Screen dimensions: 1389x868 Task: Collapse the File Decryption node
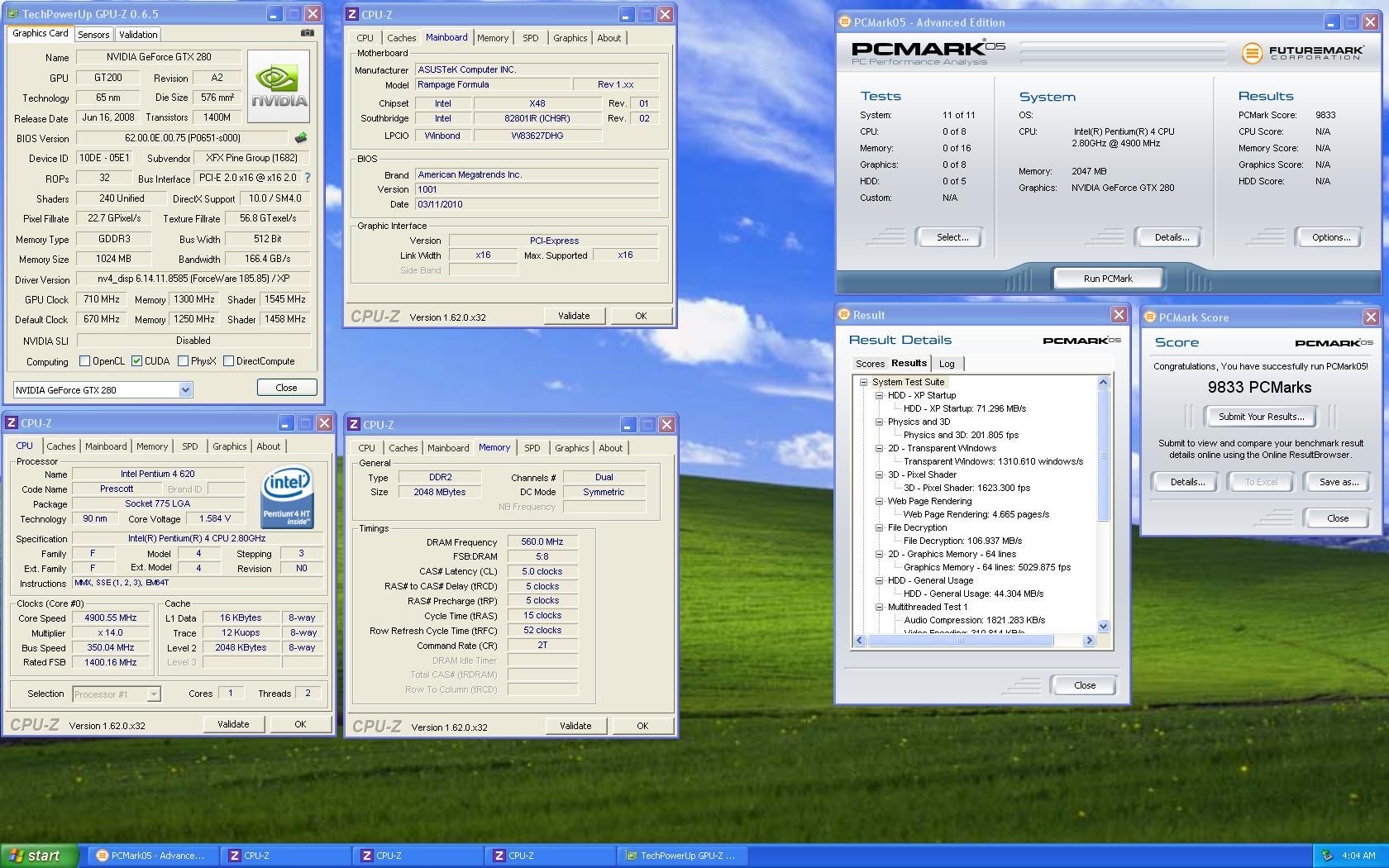880,527
